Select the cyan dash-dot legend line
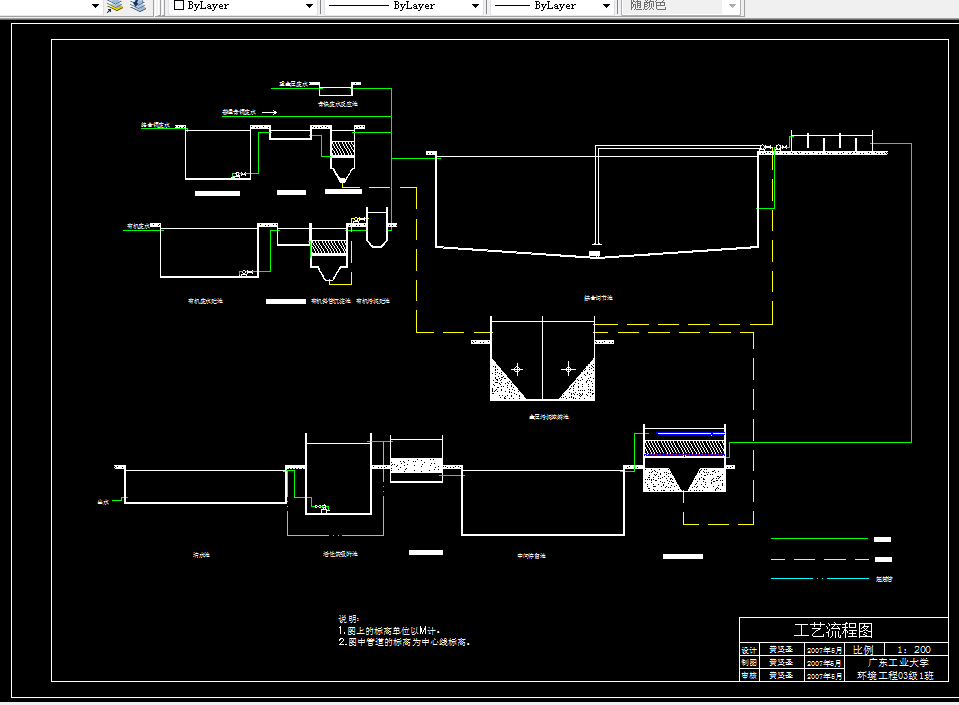Image resolution: width=959 pixels, height=705 pixels. coord(820,578)
